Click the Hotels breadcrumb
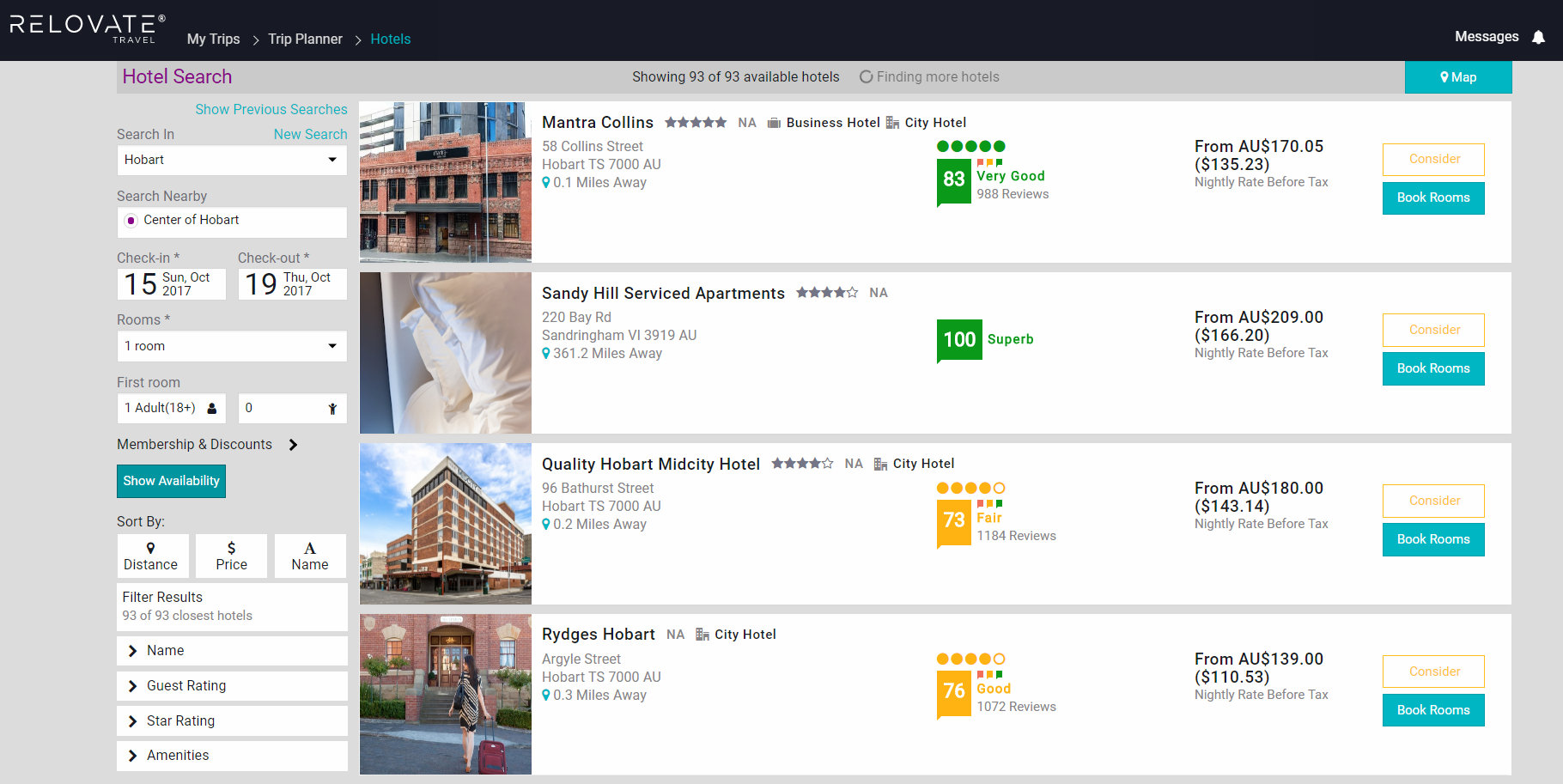This screenshot has height=784, width=1563. (390, 40)
